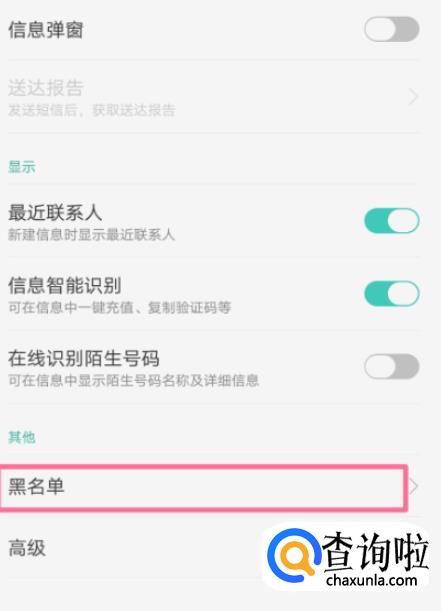Screen dimensions: 441x611
Task: Tap the 查询啦 magnifier logo icon
Action: point(293,553)
